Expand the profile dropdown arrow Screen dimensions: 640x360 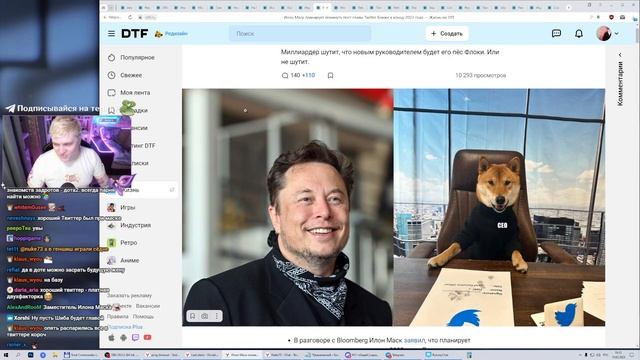[x=616, y=33]
